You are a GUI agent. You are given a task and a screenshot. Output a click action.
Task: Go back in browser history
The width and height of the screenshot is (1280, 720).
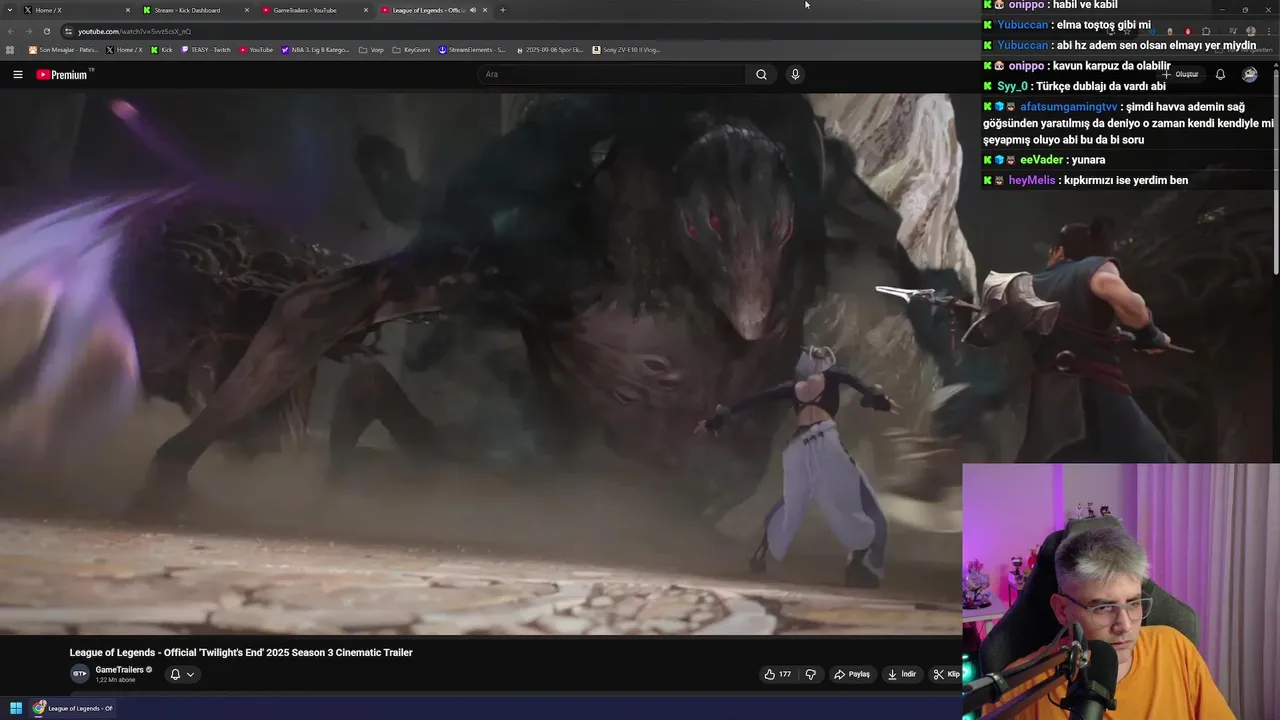point(11,31)
